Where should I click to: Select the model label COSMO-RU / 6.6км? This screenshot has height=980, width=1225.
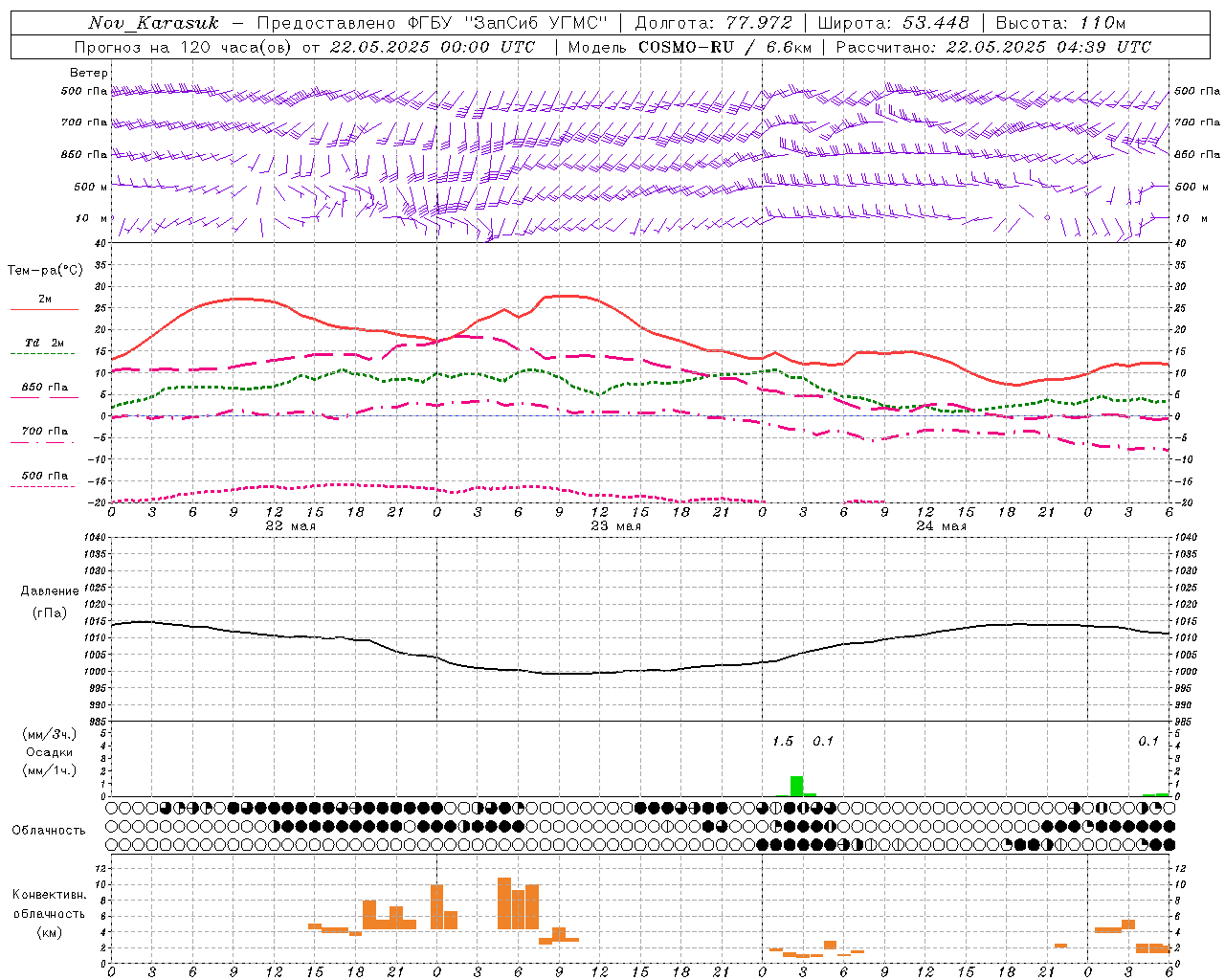click(x=725, y=47)
